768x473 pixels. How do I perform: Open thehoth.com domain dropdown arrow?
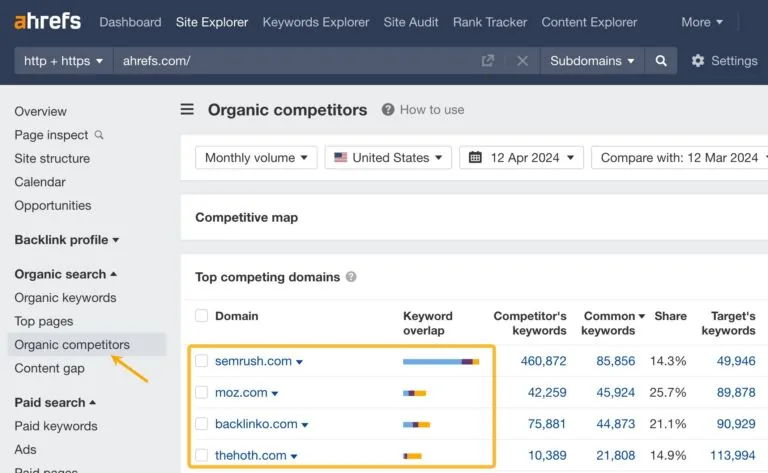tap(294, 456)
